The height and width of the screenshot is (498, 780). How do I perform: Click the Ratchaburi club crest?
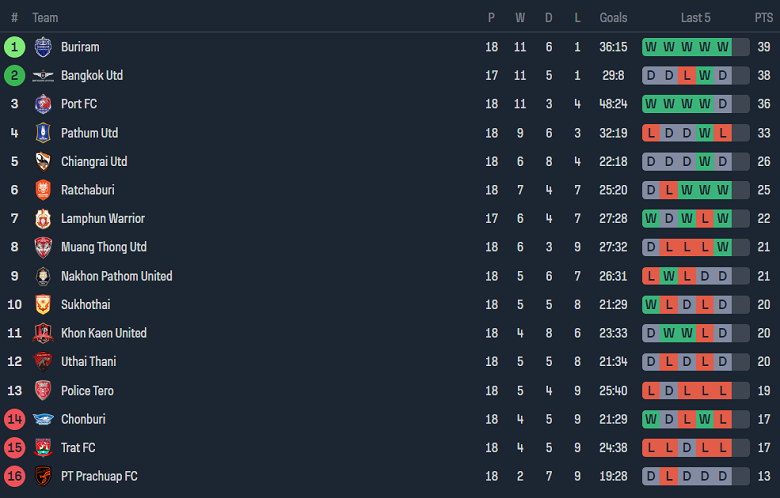(42, 190)
